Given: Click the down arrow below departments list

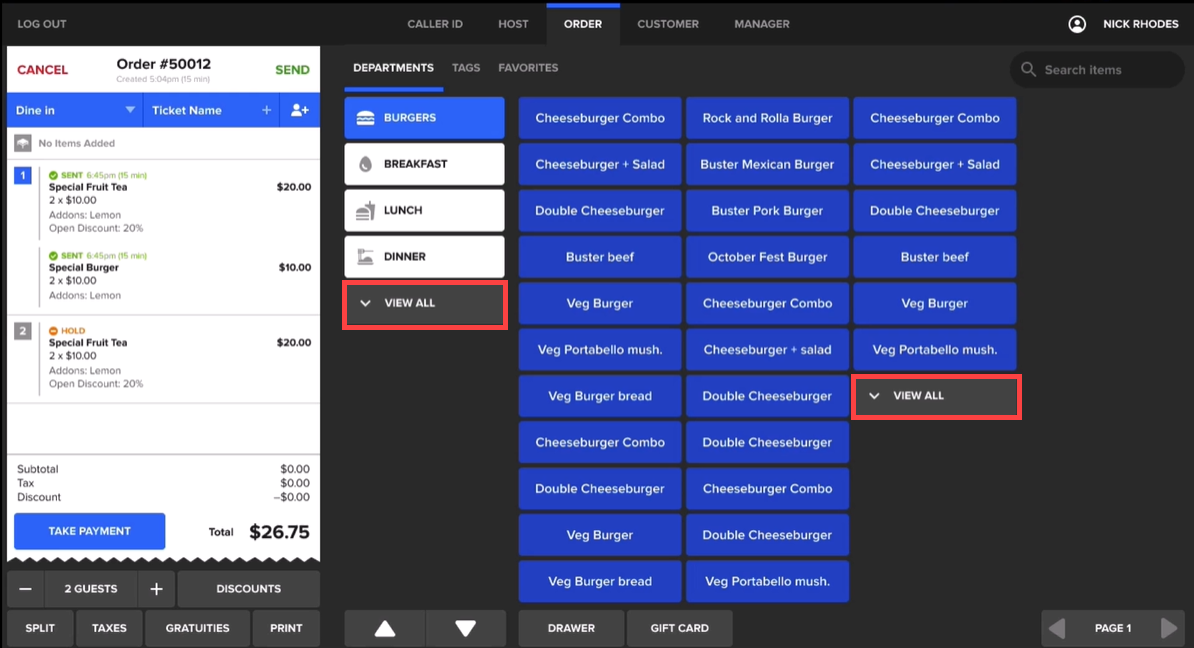Looking at the screenshot, I should tap(465, 628).
